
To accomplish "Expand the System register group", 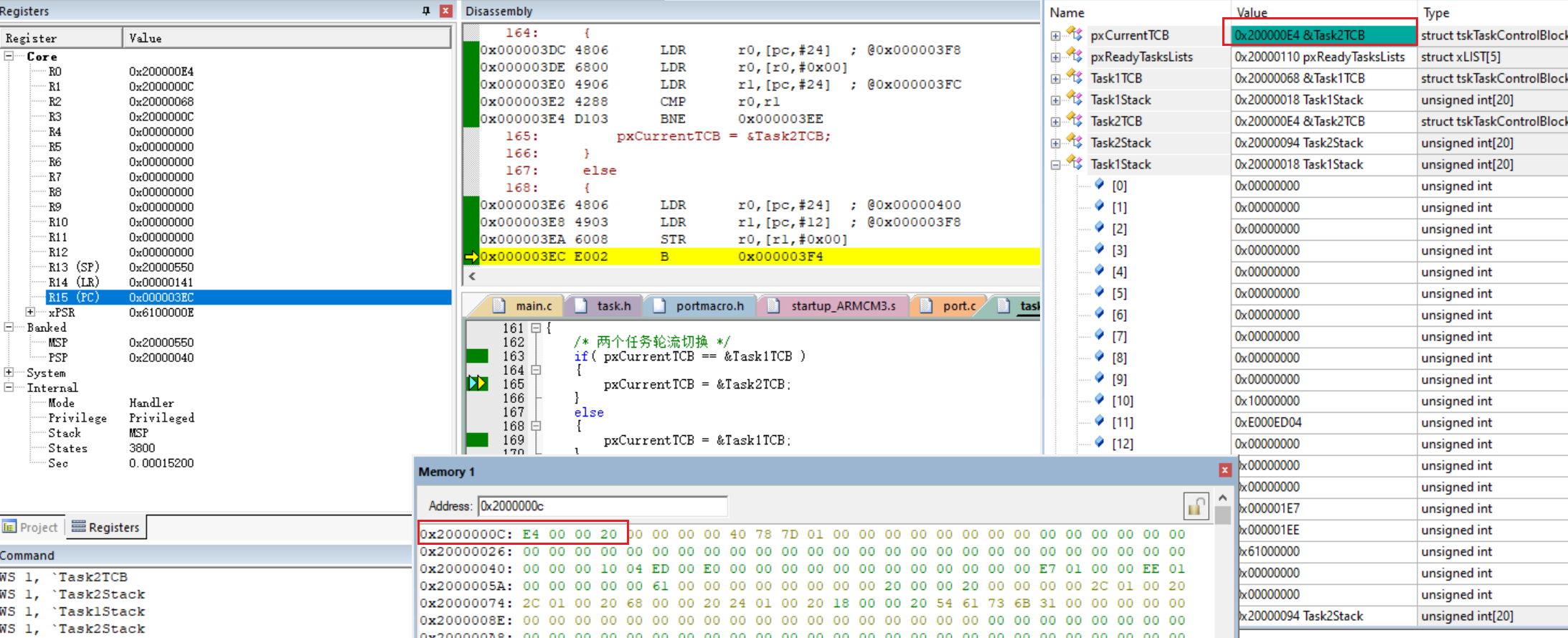I will click(9, 372).
